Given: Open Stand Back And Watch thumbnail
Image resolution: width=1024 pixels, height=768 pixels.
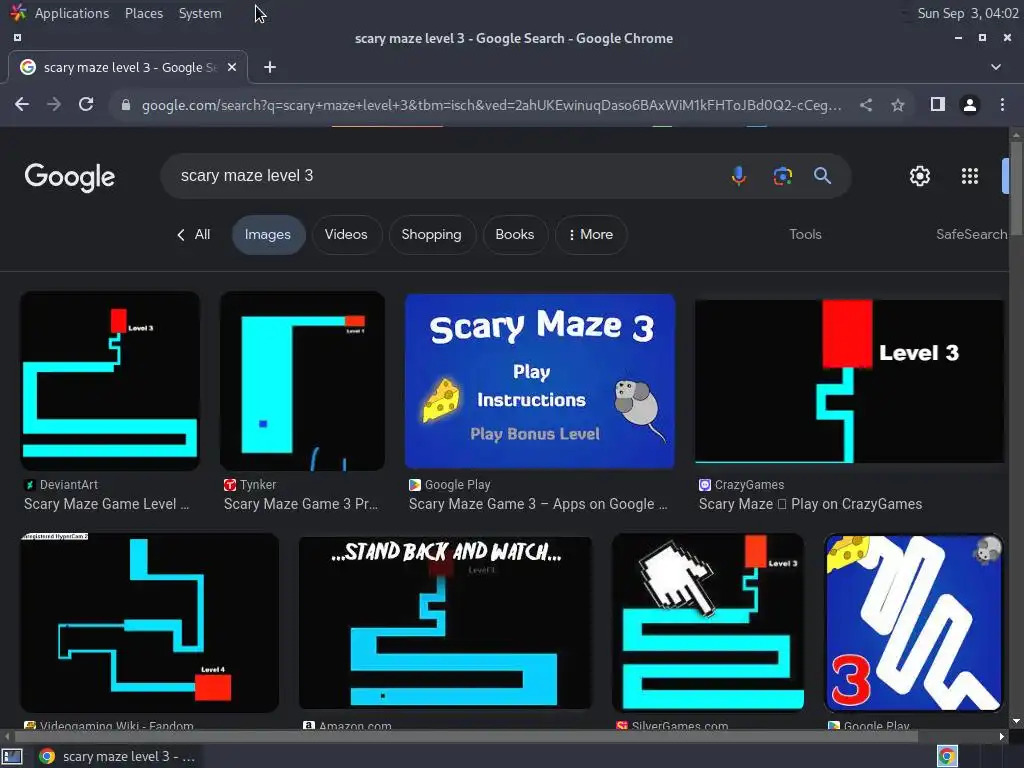Looking at the screenshot, I should click(x=445, y=622).
